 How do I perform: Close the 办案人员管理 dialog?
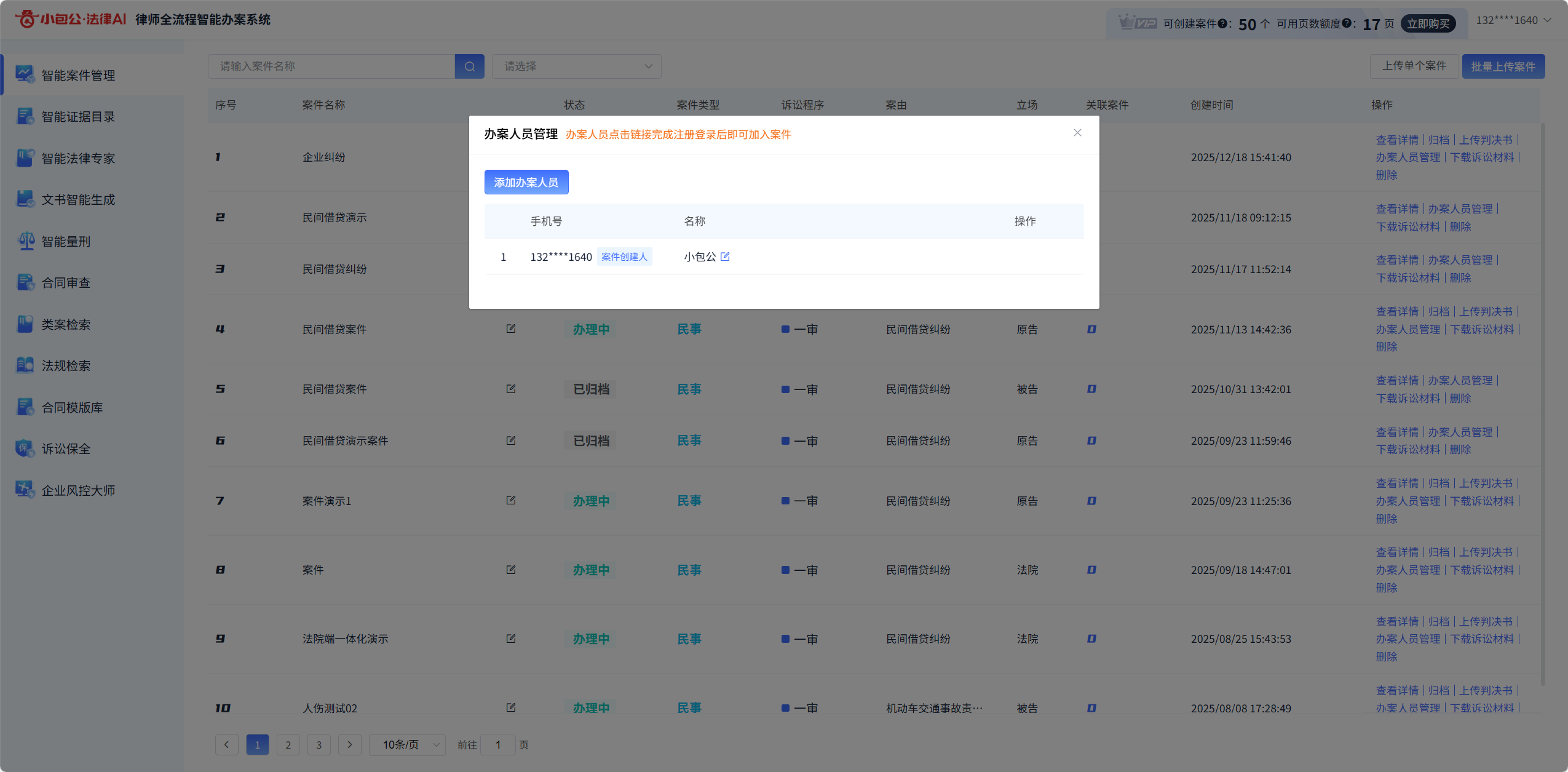[1077, 133]
